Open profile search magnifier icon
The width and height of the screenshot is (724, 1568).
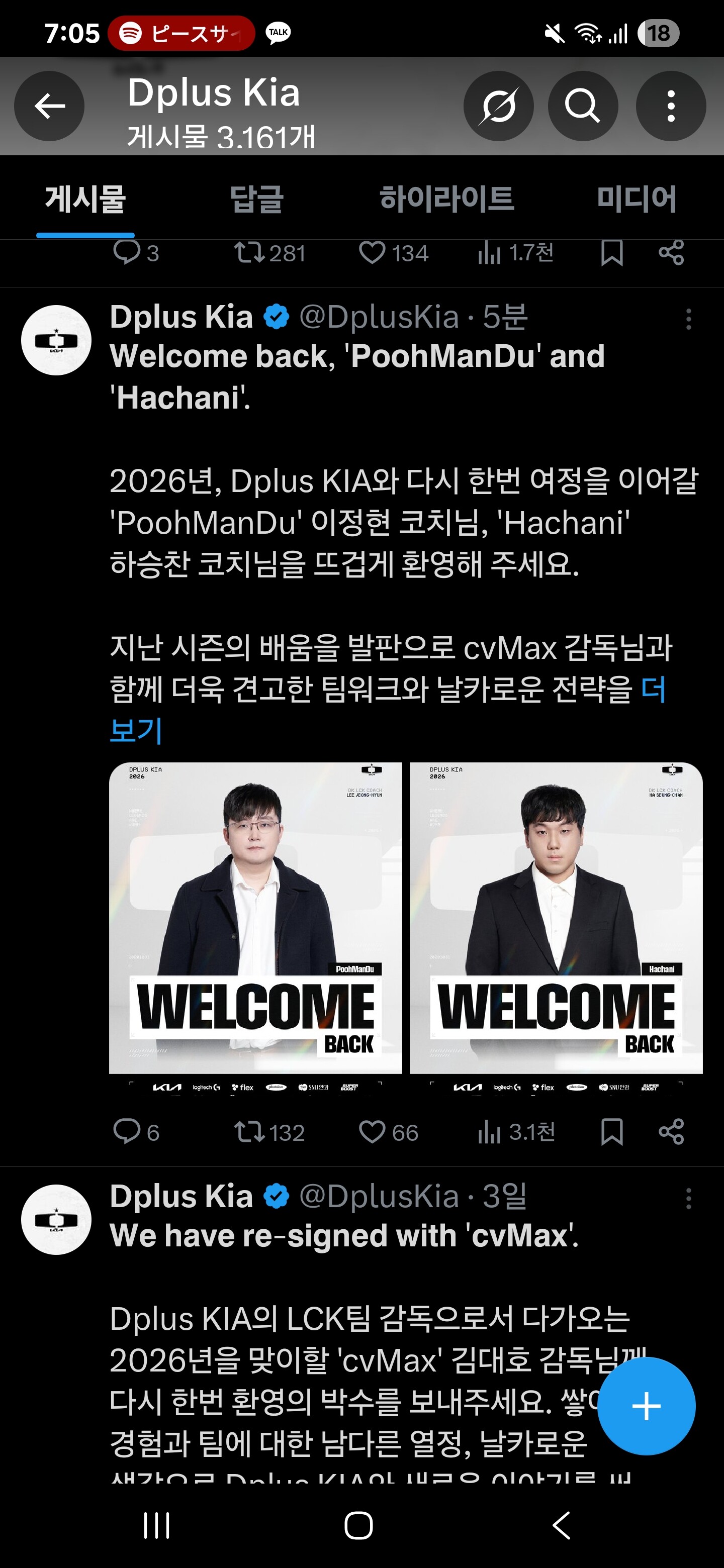(x=583, y=107)
